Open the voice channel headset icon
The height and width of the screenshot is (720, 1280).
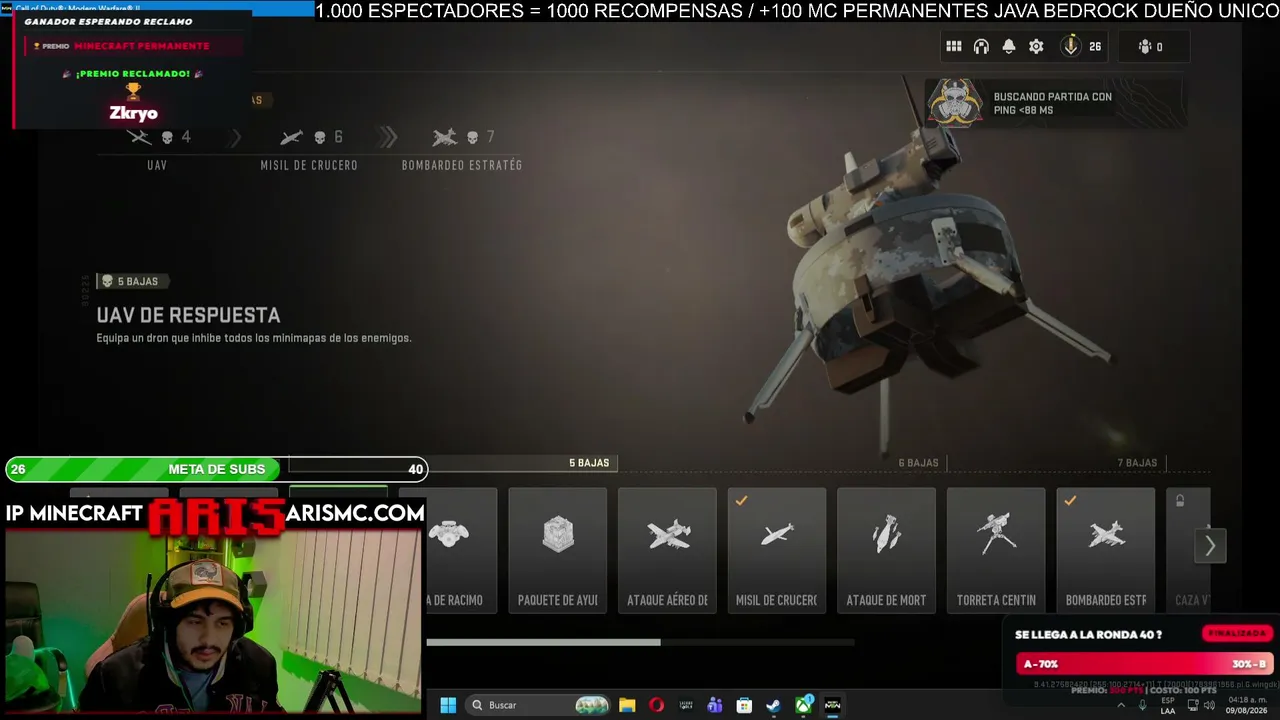point(981,47)
